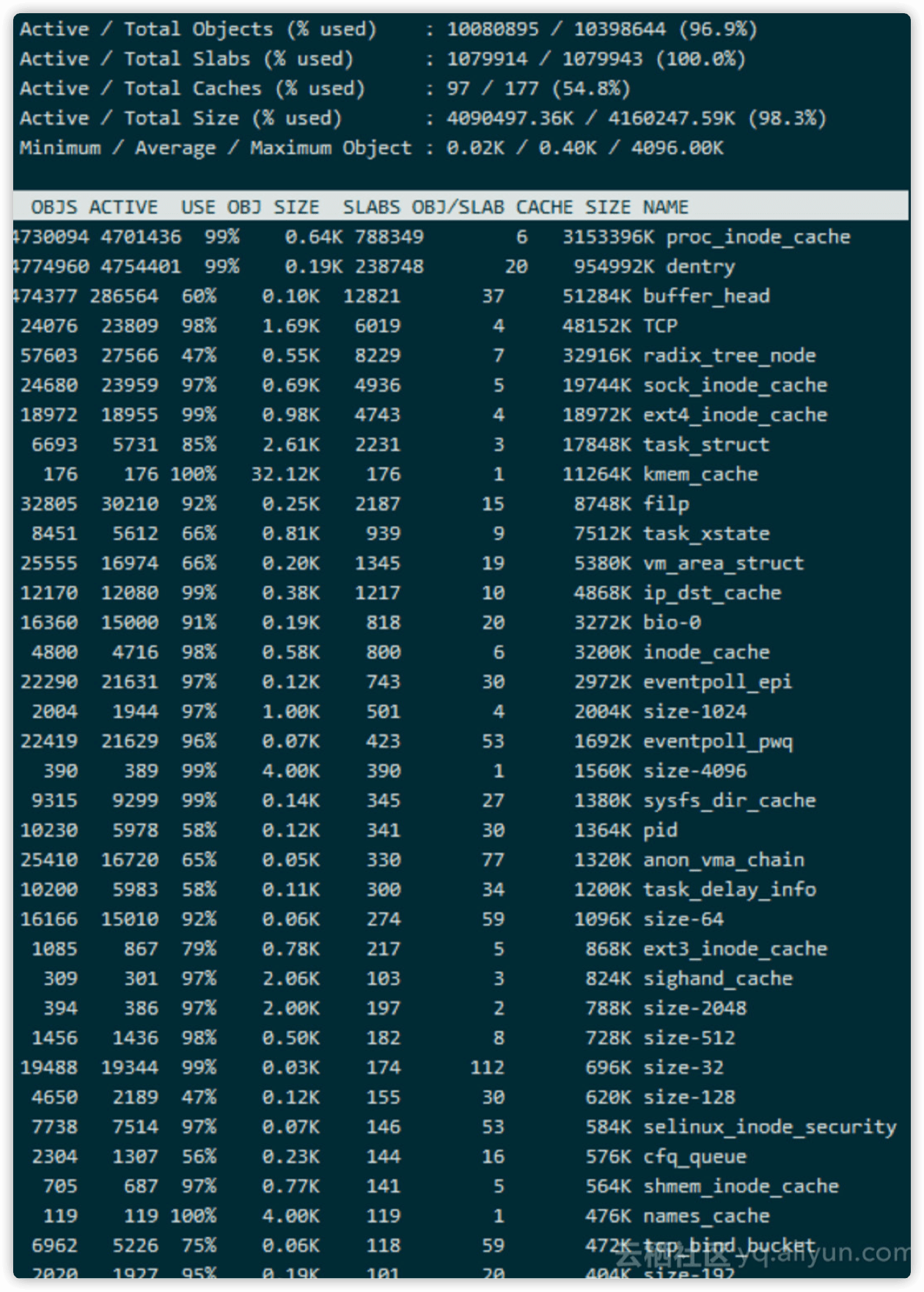
Task: Click ext3_inode_cache entry
Action: pos(735,950)
